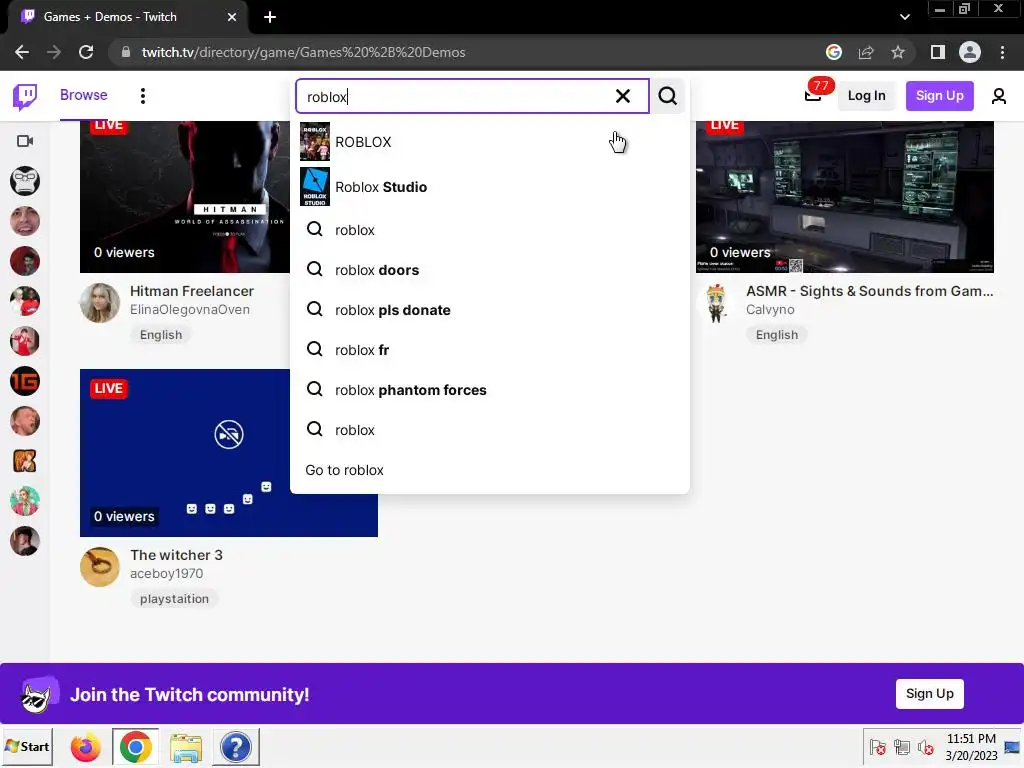
Task: Click the followed channels camera icon in sidebar
Action: (25, 141)
